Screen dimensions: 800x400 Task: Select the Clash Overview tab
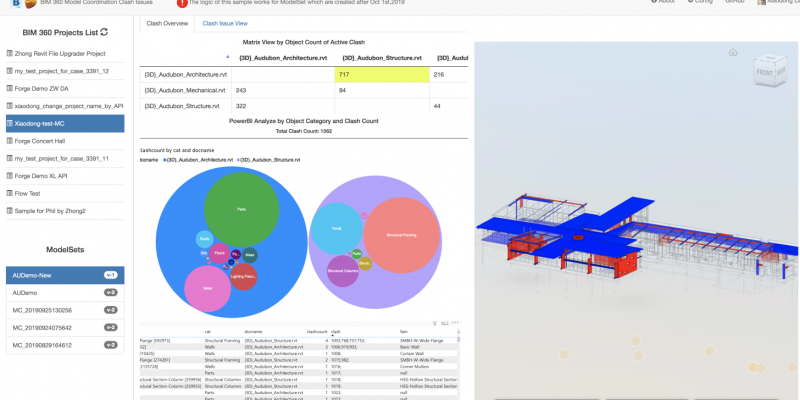167,23
